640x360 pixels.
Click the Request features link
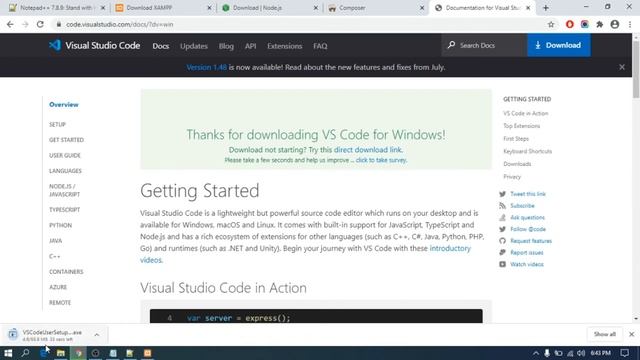[x=531, y=241]
